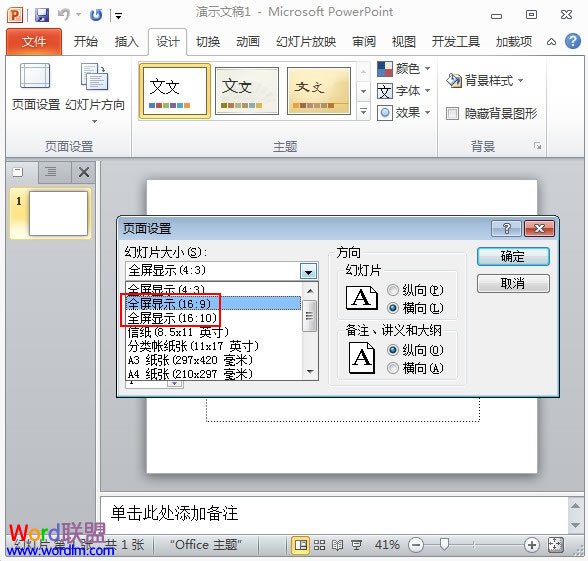Switch to the 加载项 ribbon tab
Image resolution: width=588 pixels, height=561 pixels.
coord(514,42)
